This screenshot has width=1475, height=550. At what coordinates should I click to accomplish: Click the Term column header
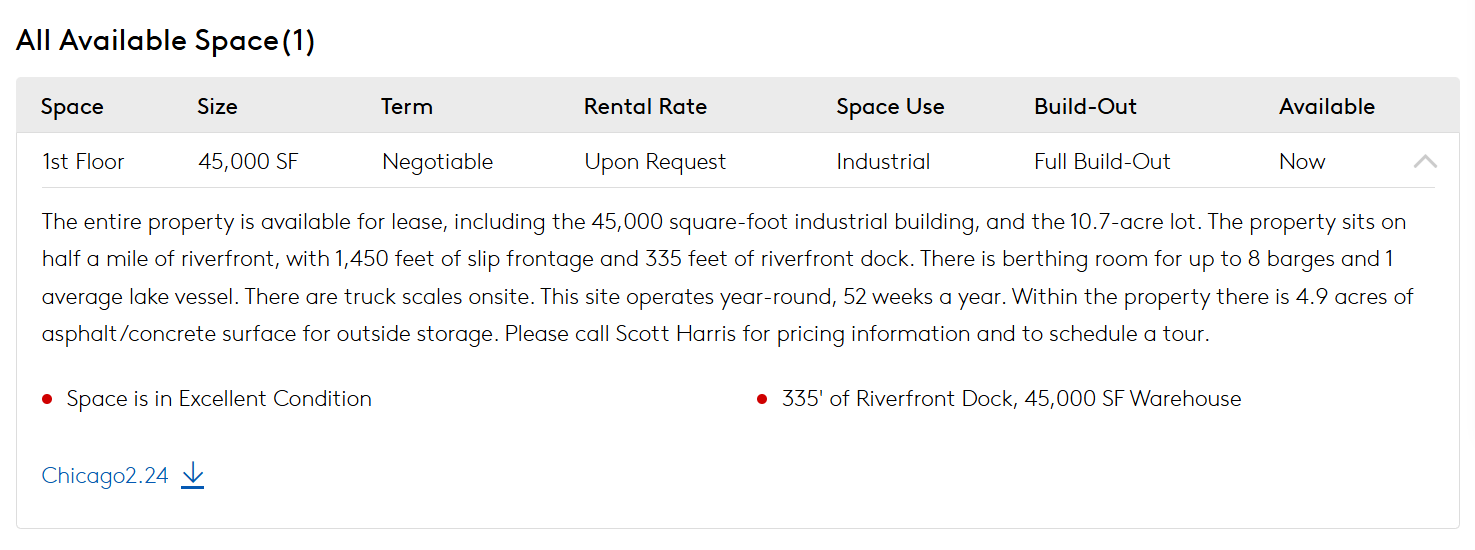[407, 106]
